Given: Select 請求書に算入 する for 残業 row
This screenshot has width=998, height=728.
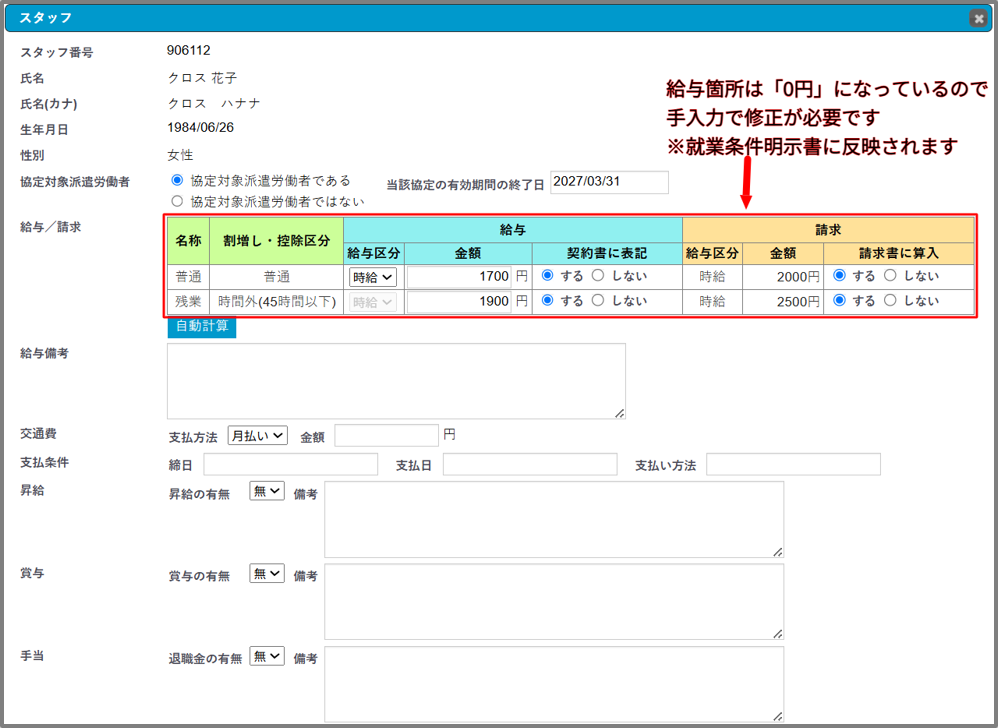Looking at the screenshot, I should tap(840, 300).
